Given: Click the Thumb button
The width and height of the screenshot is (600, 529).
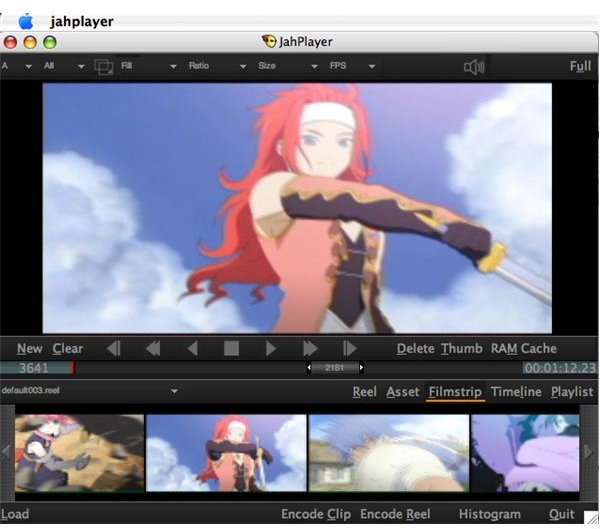Looking at the screenshot, I should [461, 349].
